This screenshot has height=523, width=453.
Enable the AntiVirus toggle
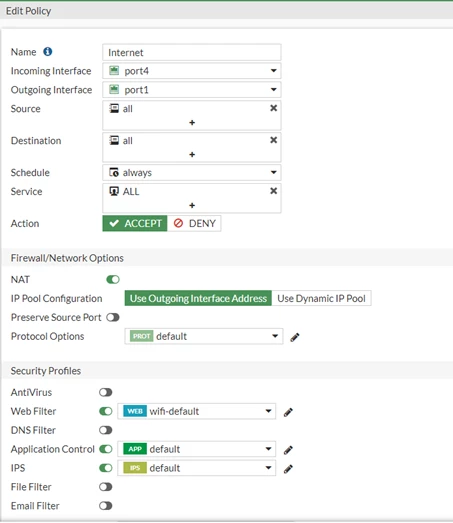coord(105,392)
